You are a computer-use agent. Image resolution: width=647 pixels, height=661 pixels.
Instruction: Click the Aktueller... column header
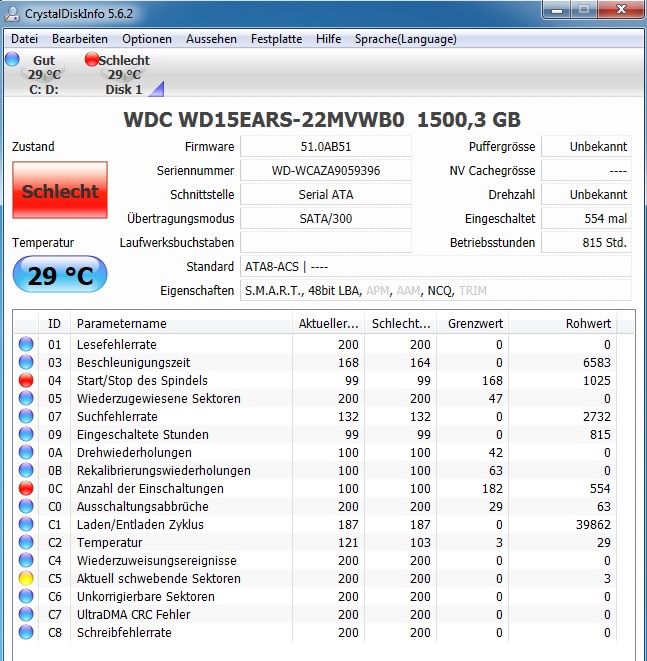329,324
